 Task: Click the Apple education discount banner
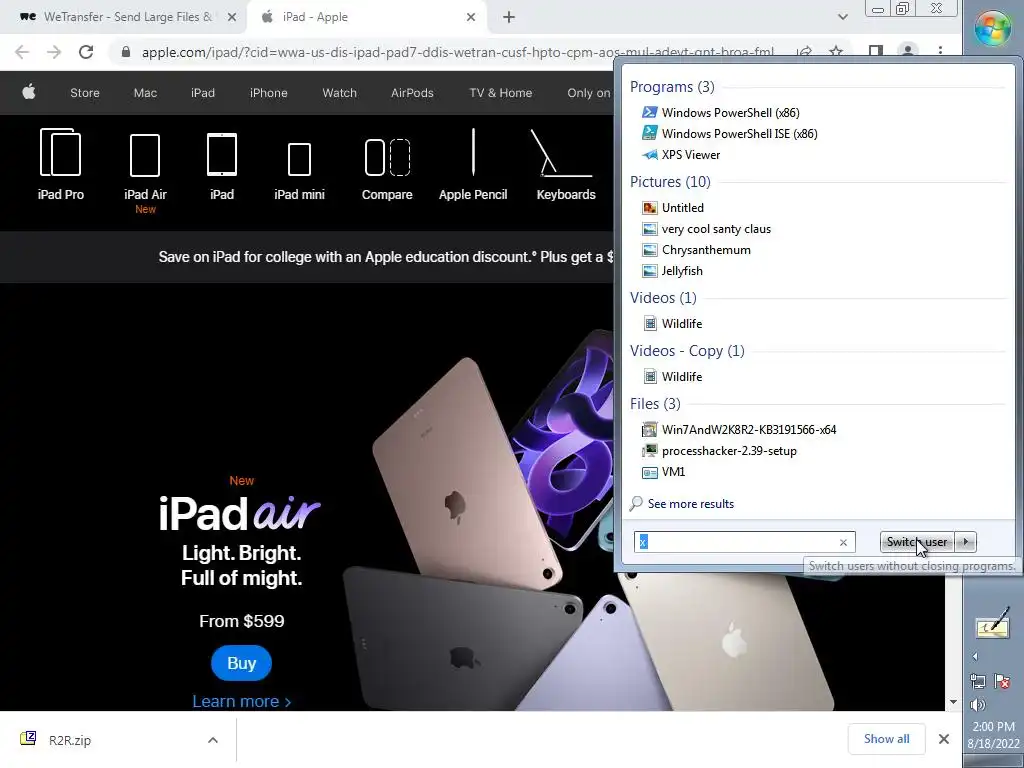(385, 257)
